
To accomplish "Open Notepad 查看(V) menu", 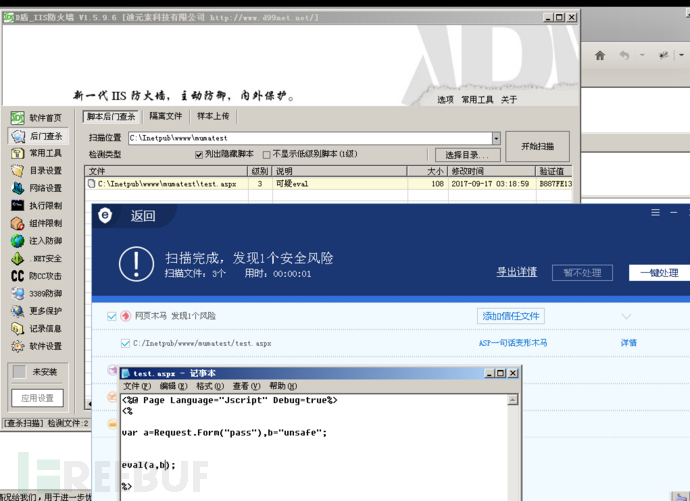I will [x=246, y=386].
